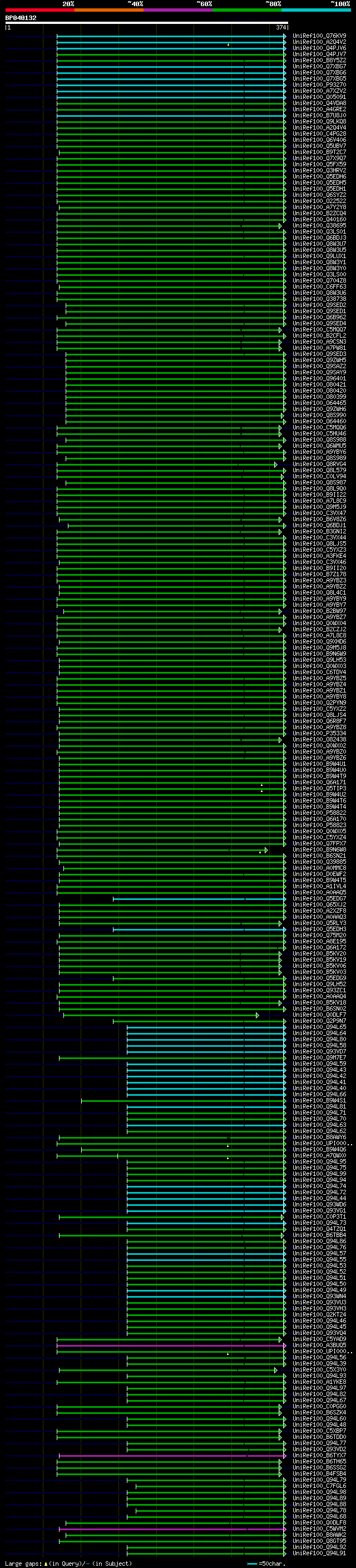Select the label UniRef100_Q2P9N7
The height and width of the screenshot is (1568, 356).
(x=319, y=1021)
